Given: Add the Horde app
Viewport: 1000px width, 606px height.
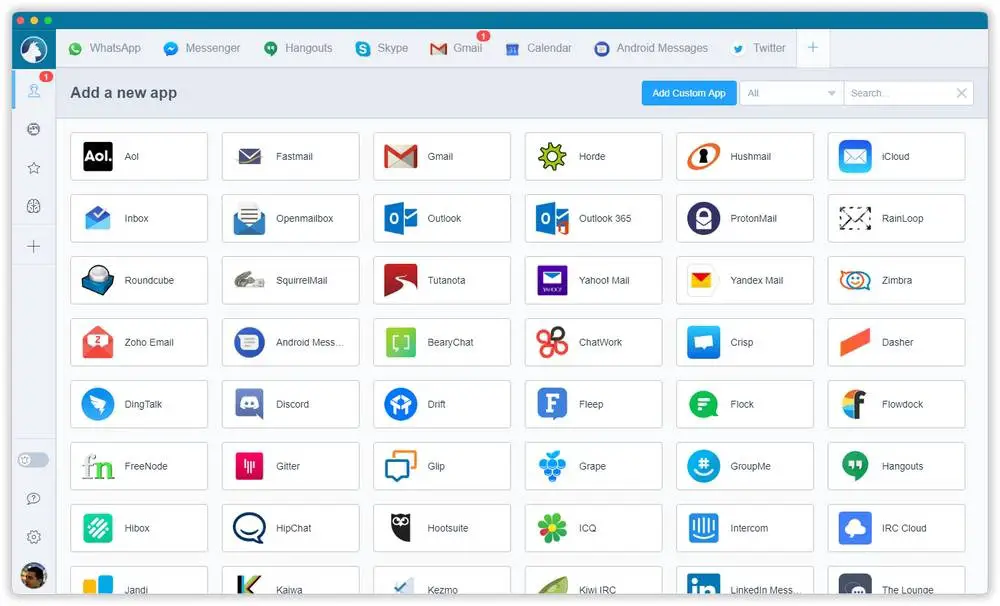Looking at the screenshot, I should (x=593, y=156).
